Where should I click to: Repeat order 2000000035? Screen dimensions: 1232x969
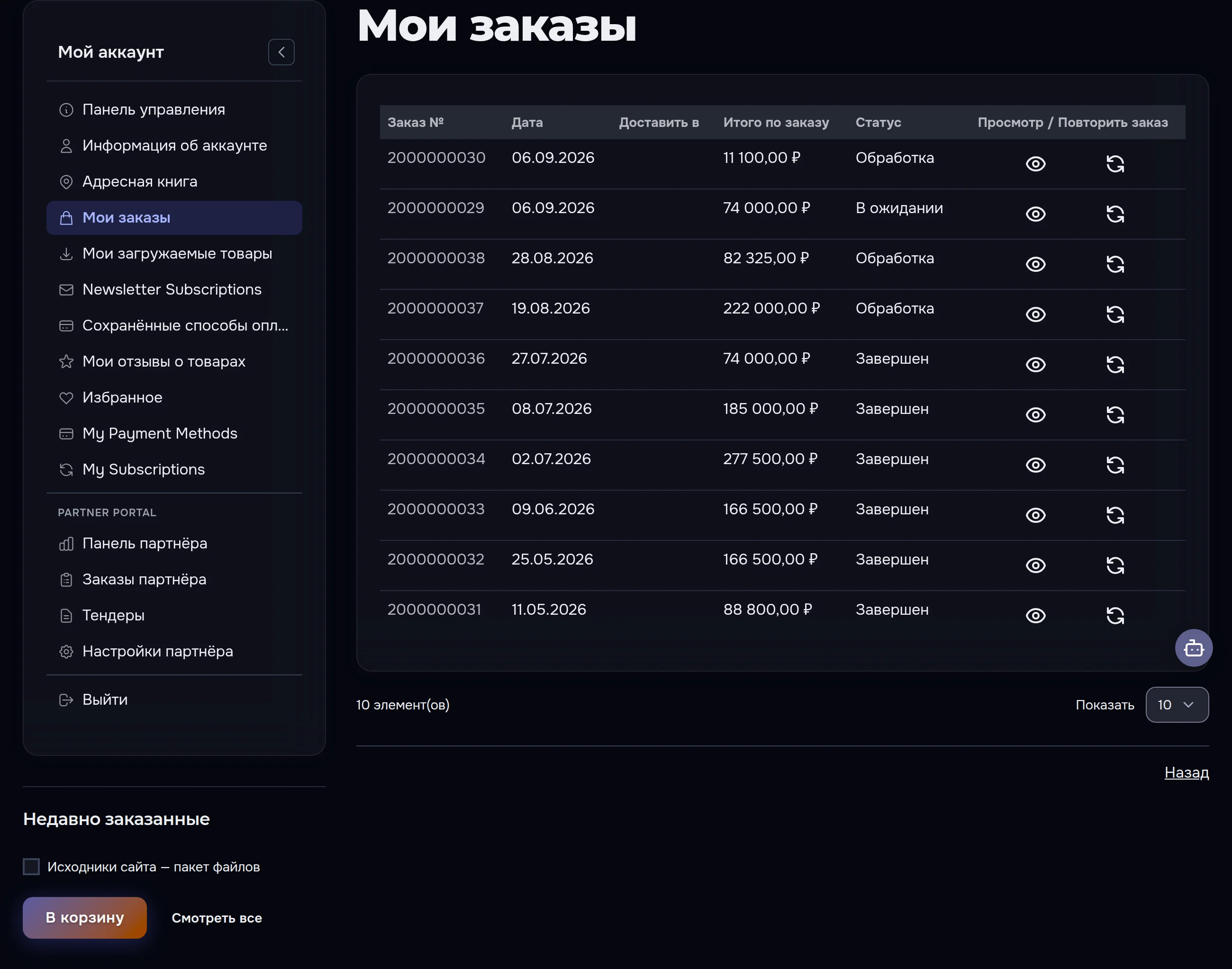1115,415
